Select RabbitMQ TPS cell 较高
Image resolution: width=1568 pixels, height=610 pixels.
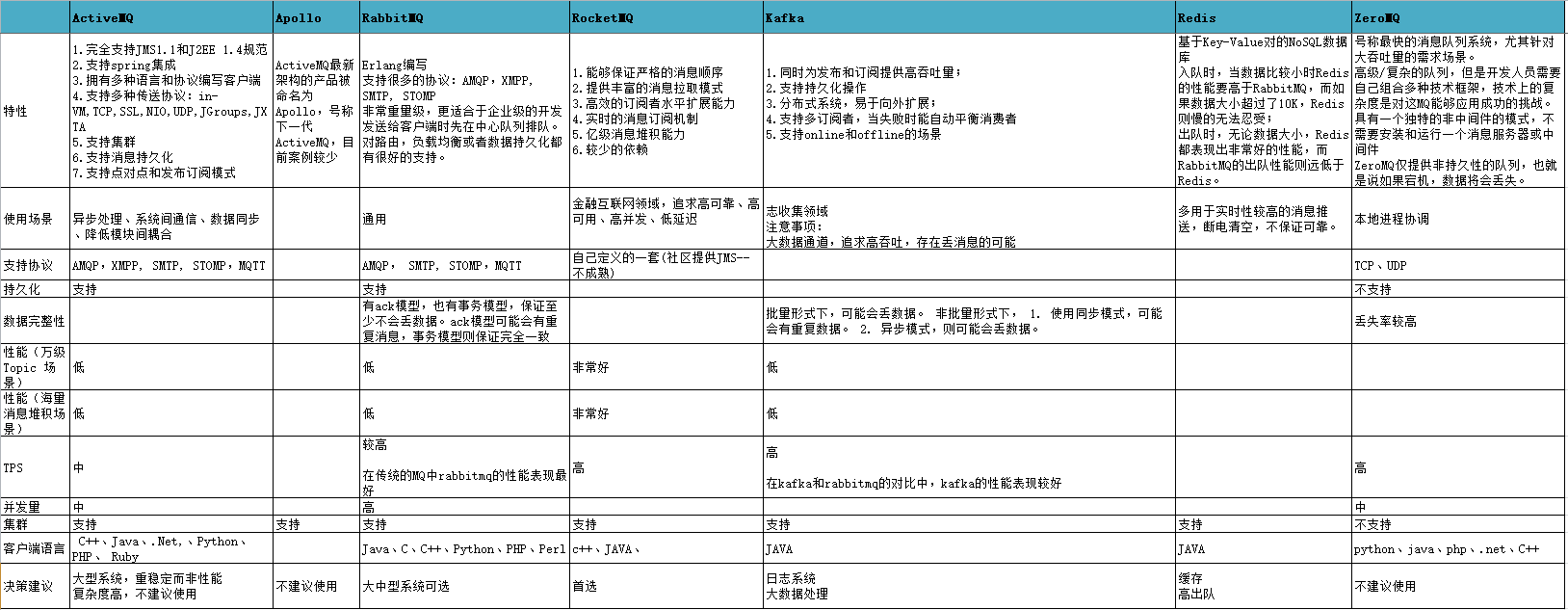tap(465, 467)
